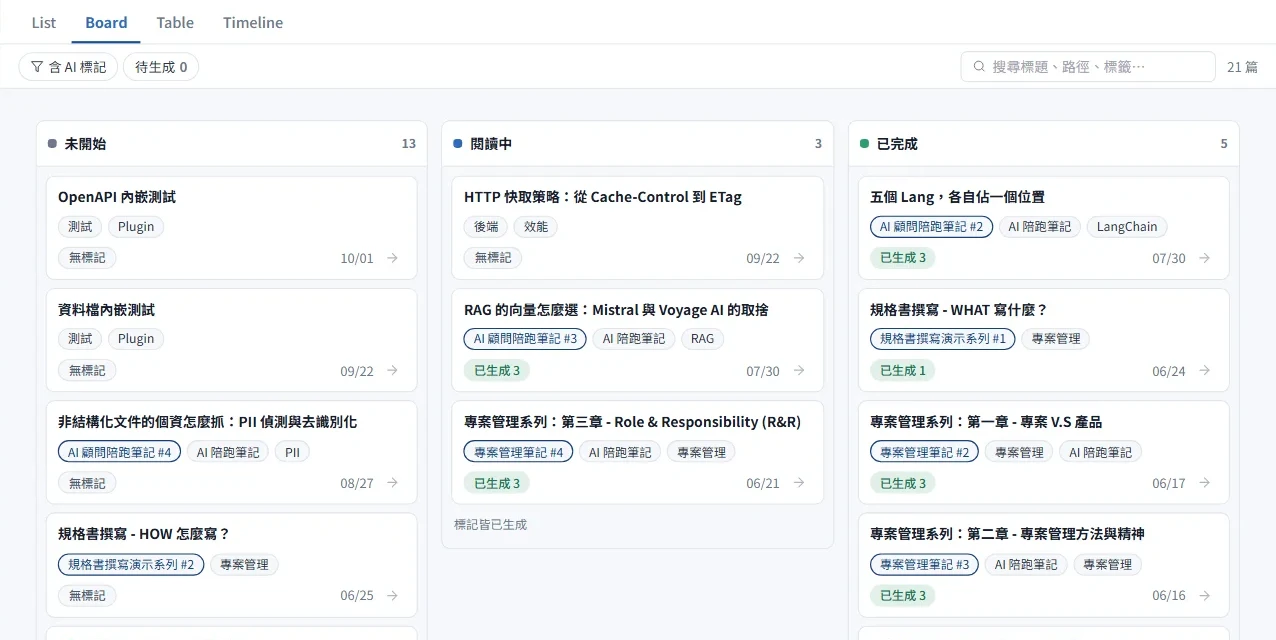The image size is (1276, 640).
Task: Open RAG 的向量怎麼選 card title
Action: 616,310
